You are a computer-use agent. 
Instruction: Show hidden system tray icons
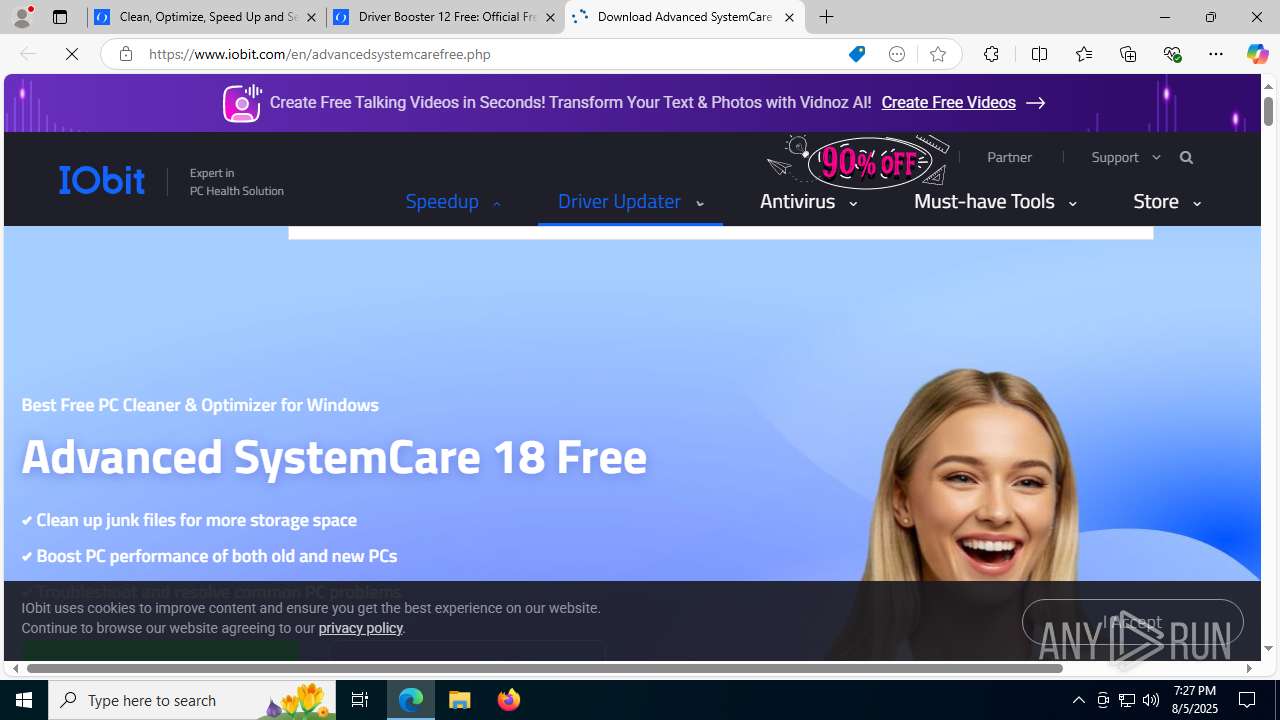point(1078,700)
